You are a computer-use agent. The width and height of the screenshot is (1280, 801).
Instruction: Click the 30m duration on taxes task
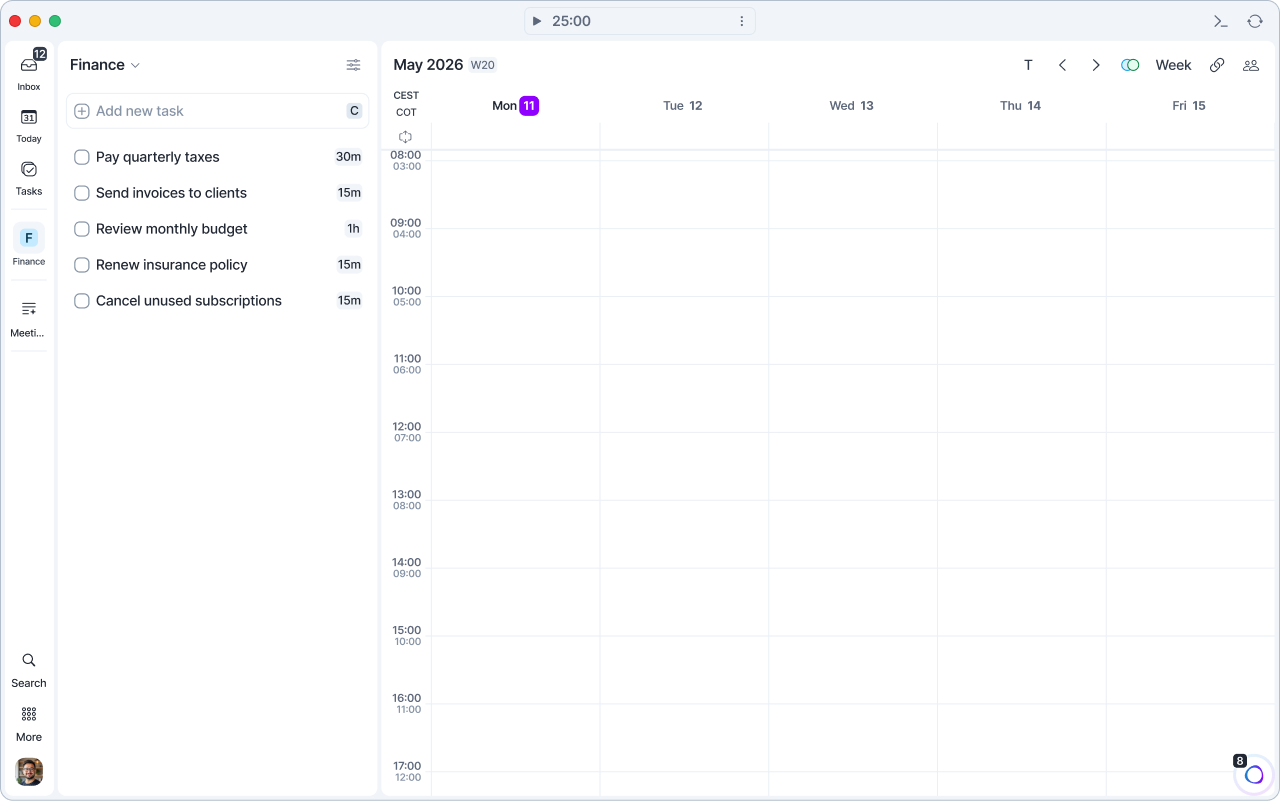(348, 157)
